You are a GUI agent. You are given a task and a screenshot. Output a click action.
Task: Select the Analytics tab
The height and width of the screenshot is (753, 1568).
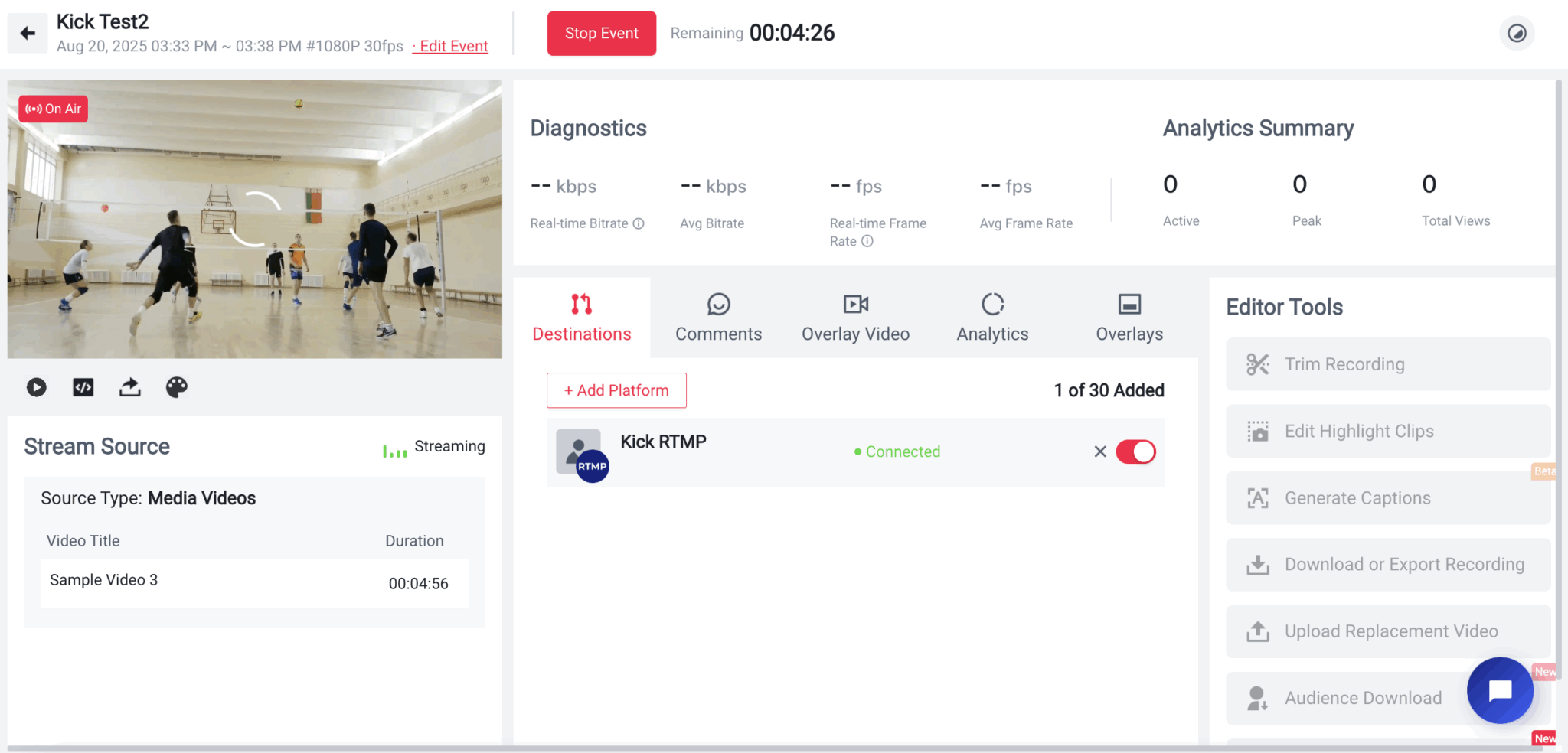pos(992,318)
